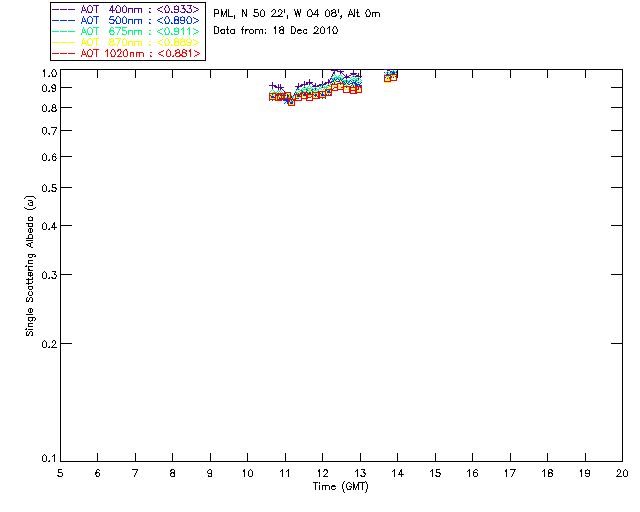This screenshot has height=512, width=640.
Task: Click the x-axis tick label 15
Action: 436,474
